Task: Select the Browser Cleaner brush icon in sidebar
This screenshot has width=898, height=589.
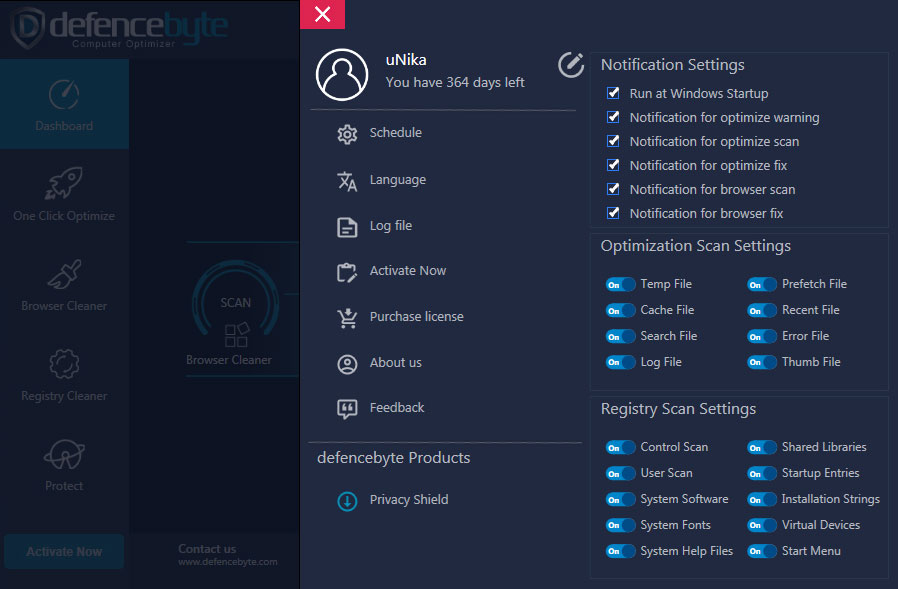Action: [64, 274]
